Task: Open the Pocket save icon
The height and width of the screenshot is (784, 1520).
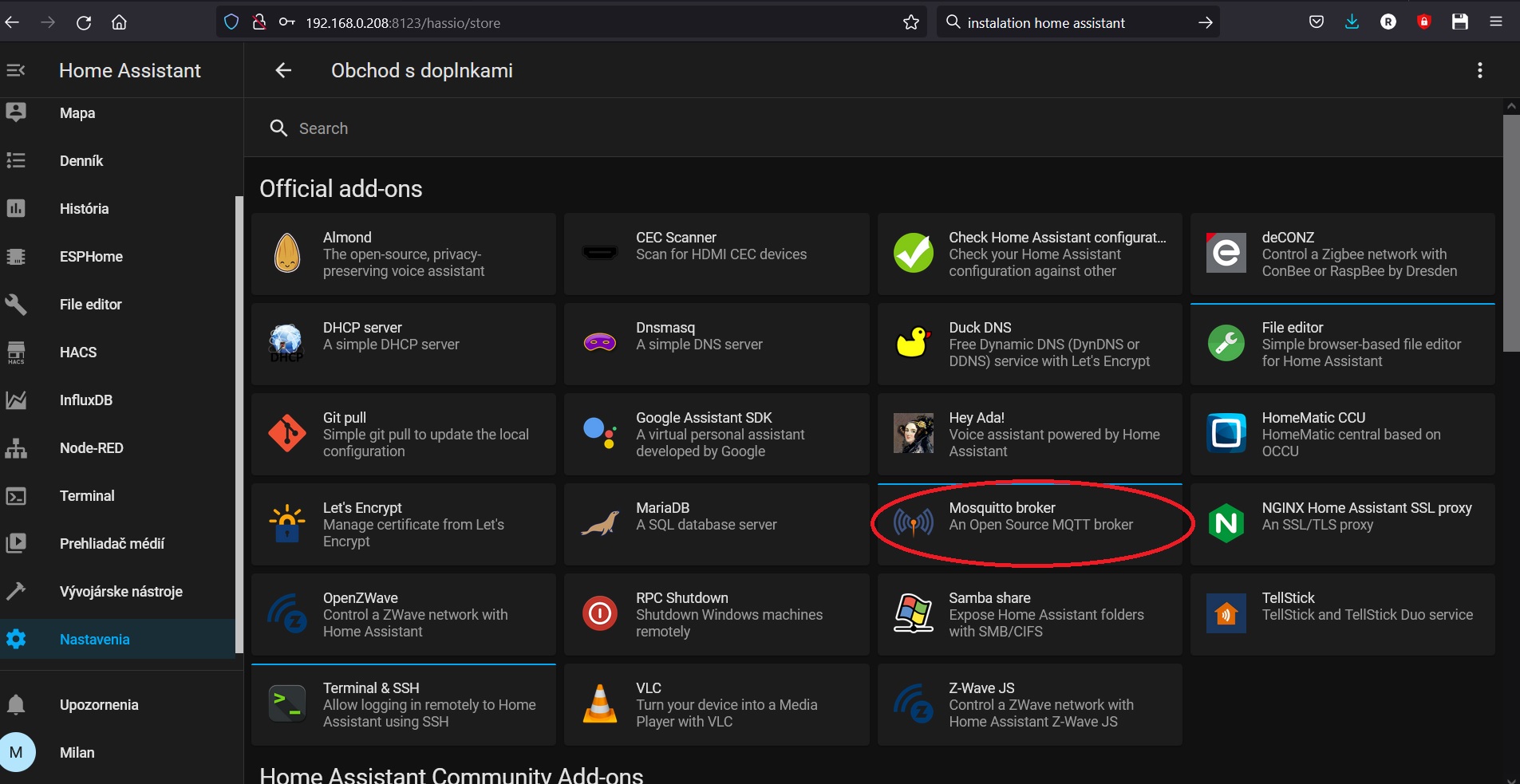Action: tap(1317, 22)
